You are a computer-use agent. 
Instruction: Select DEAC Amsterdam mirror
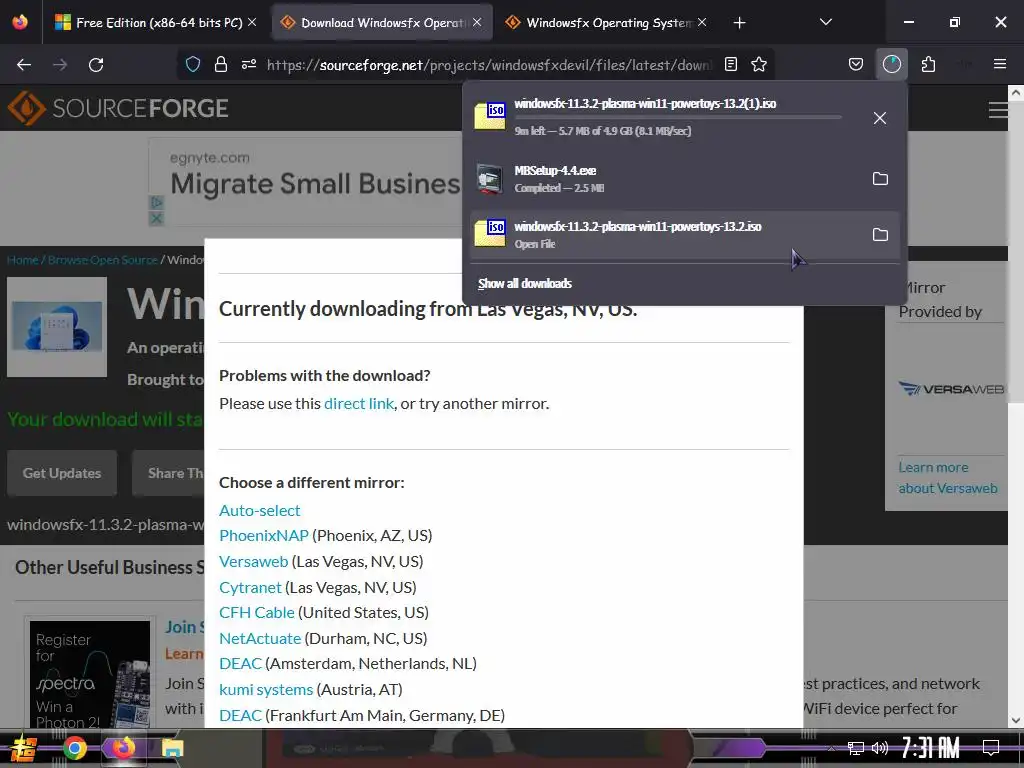pyautogui.click(x=240, y=664)
